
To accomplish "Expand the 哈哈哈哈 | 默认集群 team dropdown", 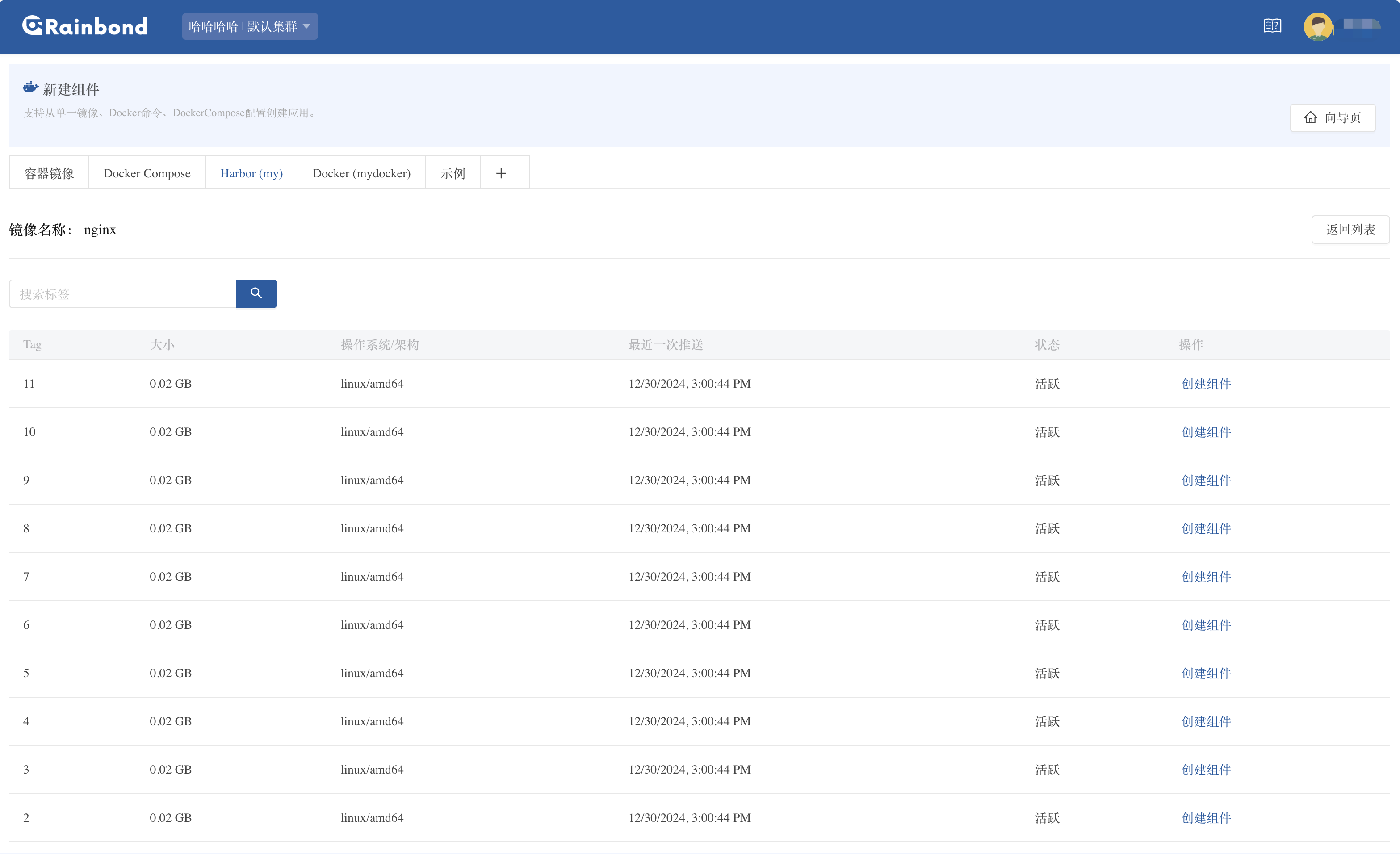I will (249, 26).
